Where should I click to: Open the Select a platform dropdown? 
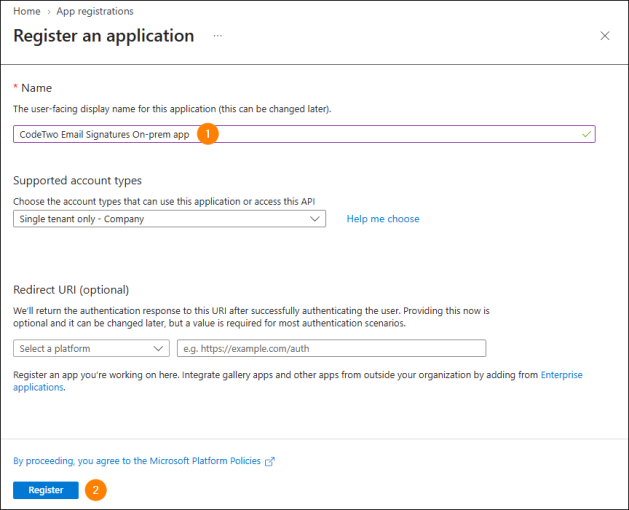pyautogui.click(x=91, y=348)
